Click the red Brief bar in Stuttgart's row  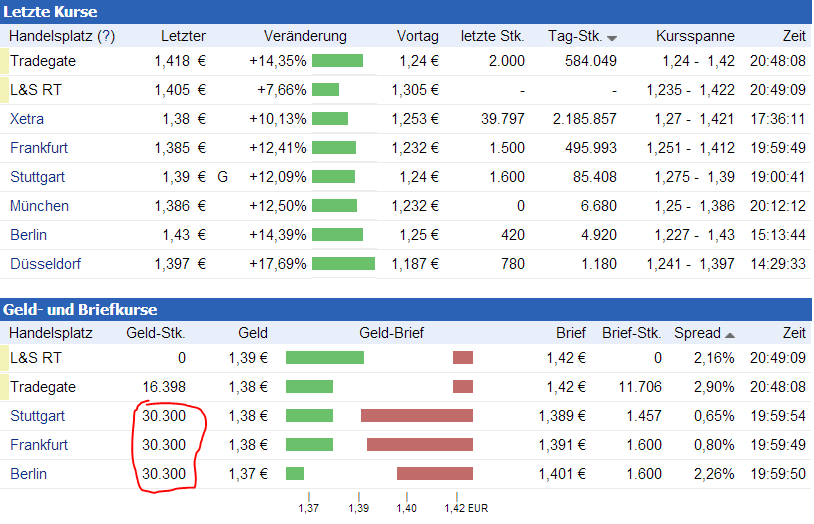[416, 416]
